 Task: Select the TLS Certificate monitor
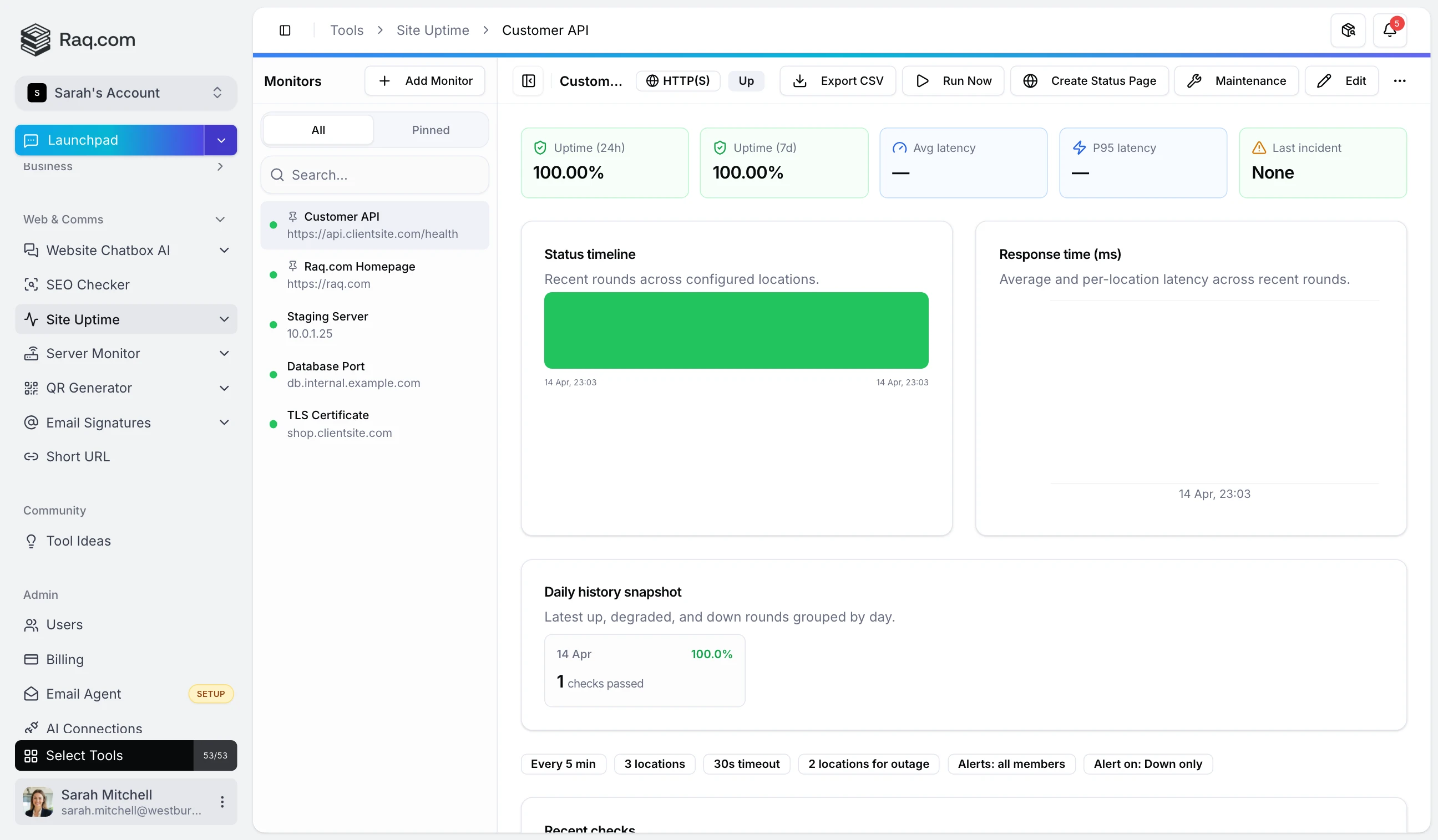click(x=340, y=423)
